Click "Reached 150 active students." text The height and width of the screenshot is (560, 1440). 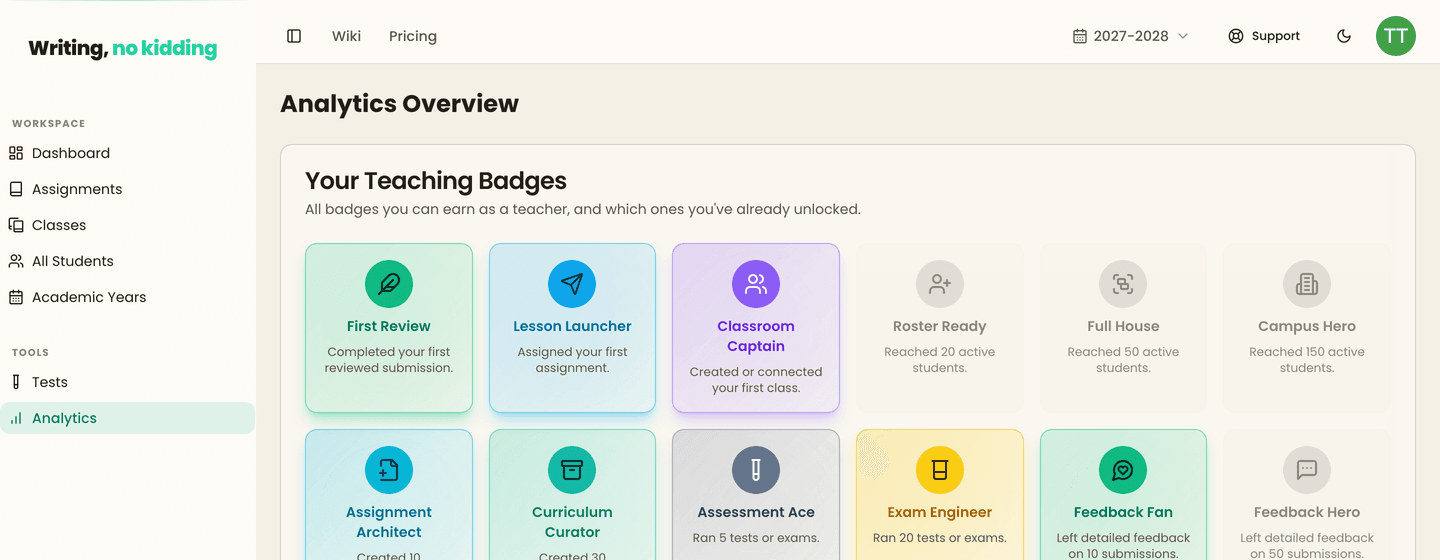(x=1307, y=360)
